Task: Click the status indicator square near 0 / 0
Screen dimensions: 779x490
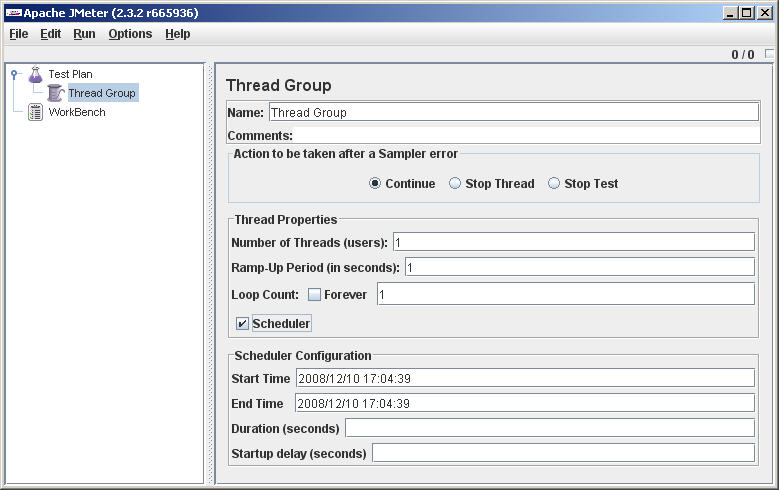Action: click(770, 54)
